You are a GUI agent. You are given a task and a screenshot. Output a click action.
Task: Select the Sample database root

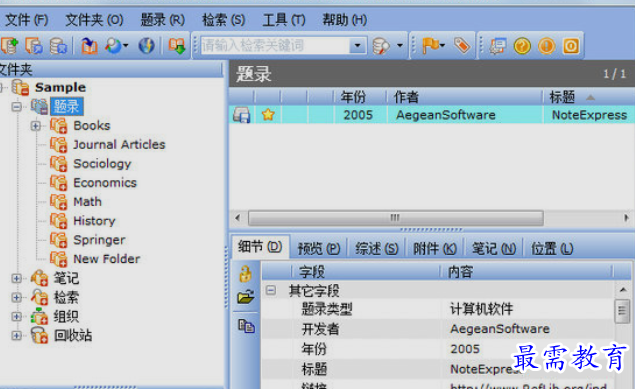[60, 87]
